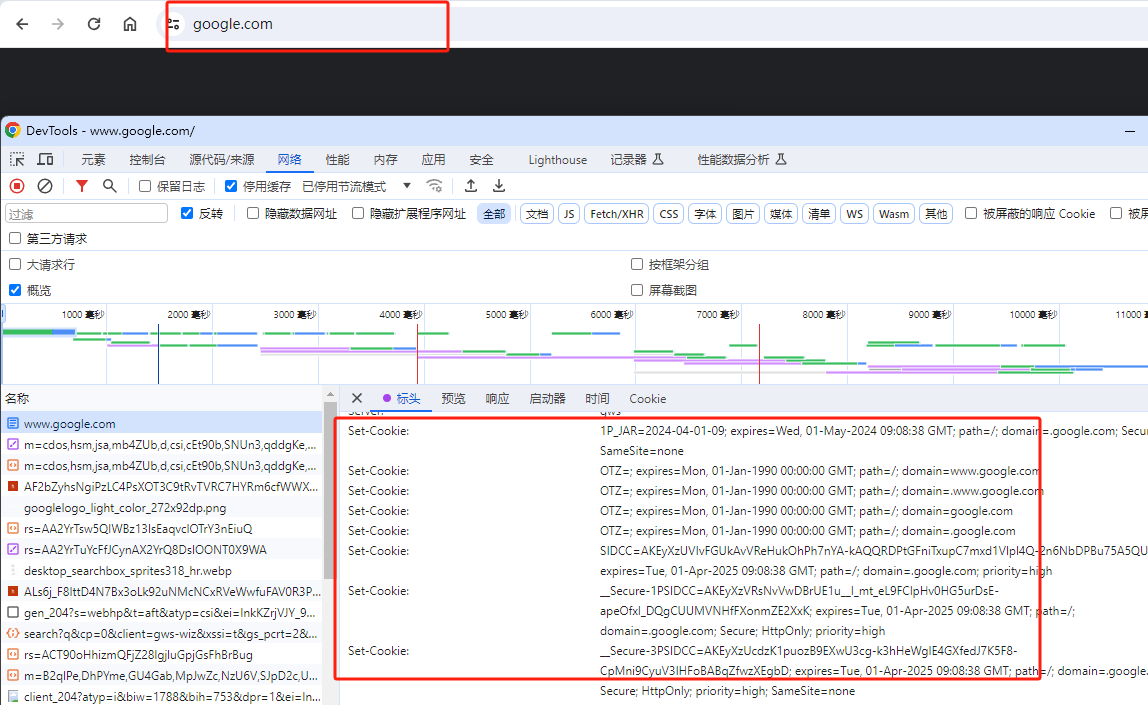Open network search magnifier icon
Image resolution: width=1148 pixels, height=705 pixels.
click(110, 186)
